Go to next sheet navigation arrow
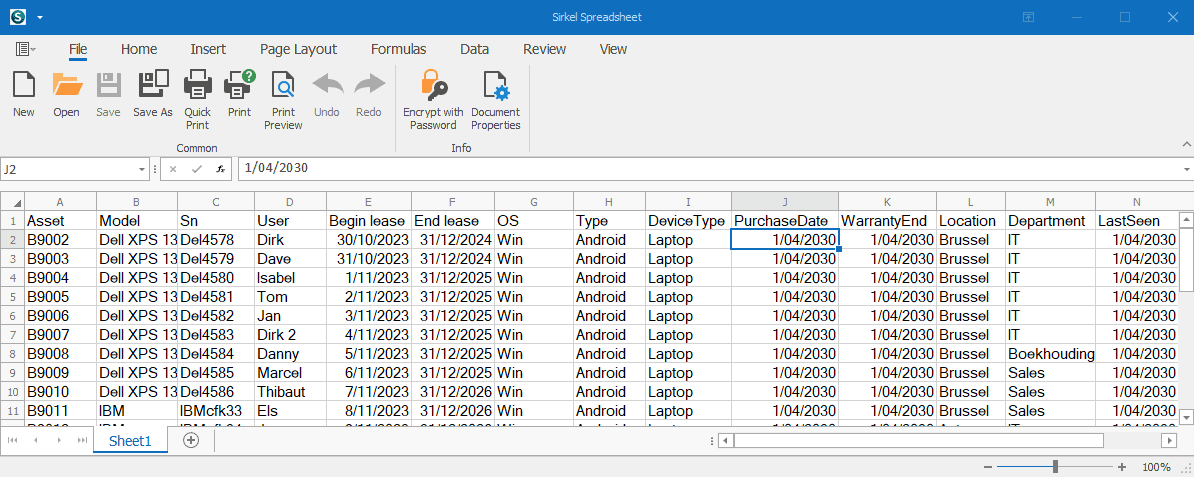 point(59,440)
